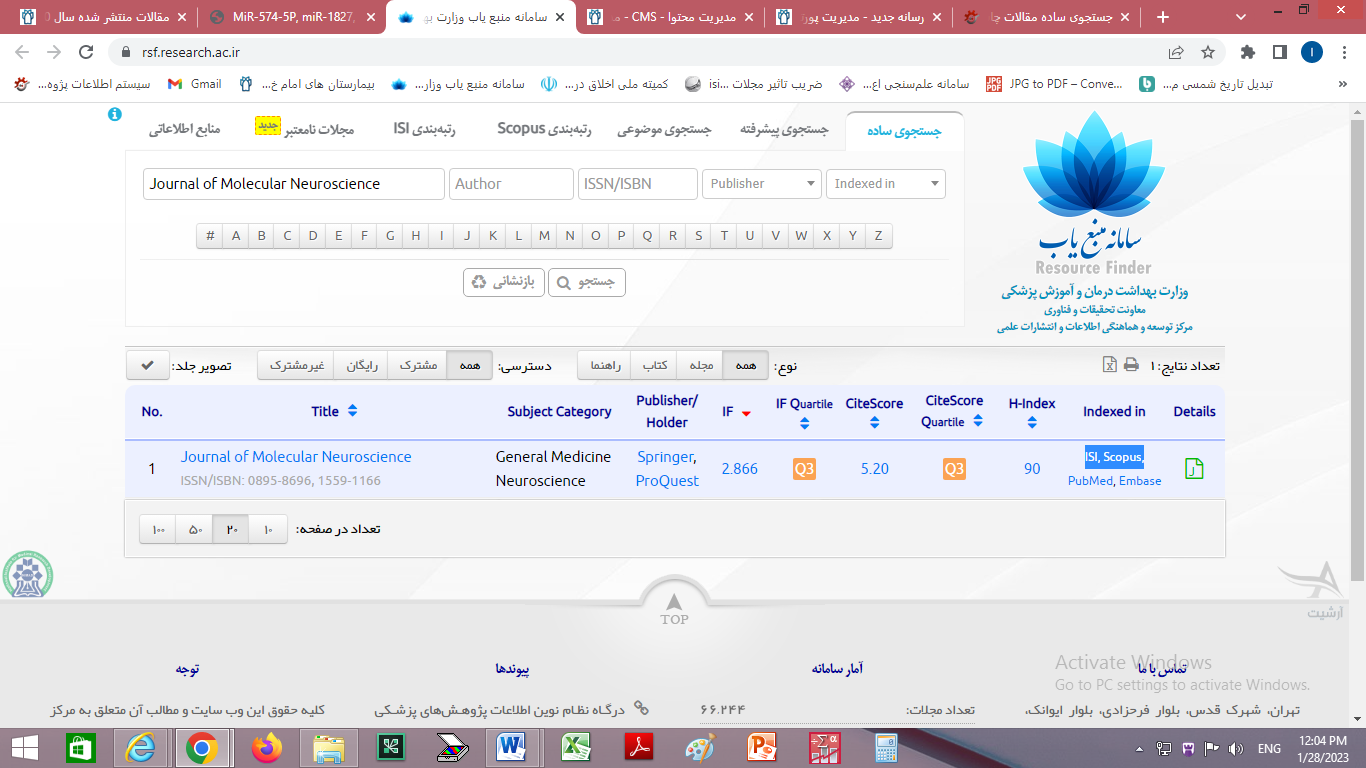Sort by IF using the red arrow
Screen dimensions: 1366x768
[746, 413]
